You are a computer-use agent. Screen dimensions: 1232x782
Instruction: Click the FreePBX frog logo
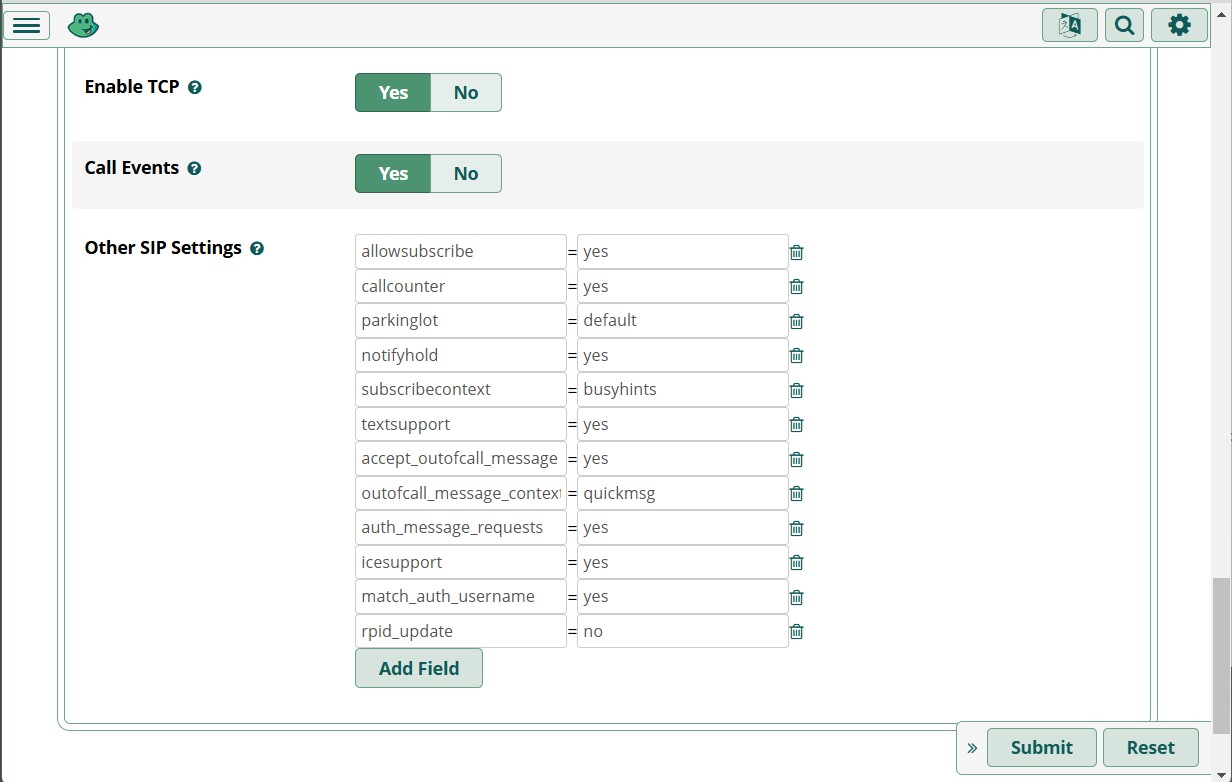(x=83, y=25)
